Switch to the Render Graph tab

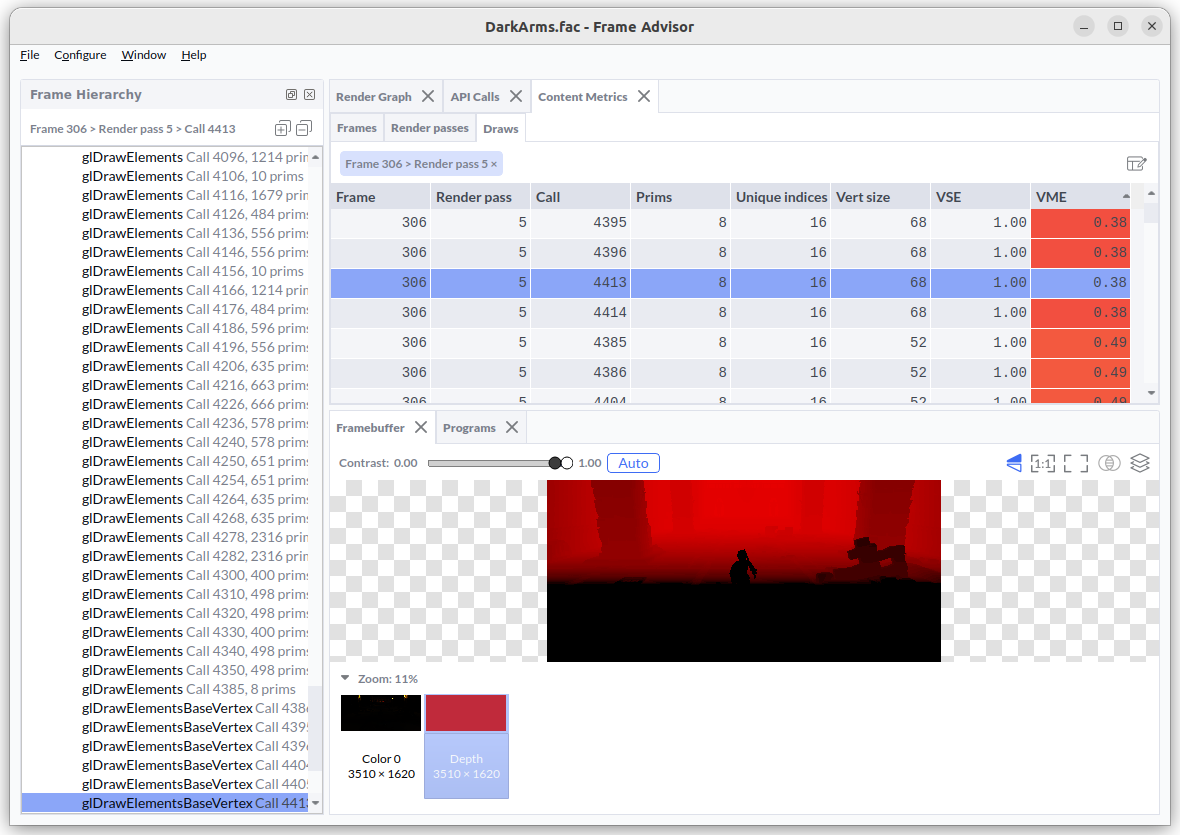(373, 96)
